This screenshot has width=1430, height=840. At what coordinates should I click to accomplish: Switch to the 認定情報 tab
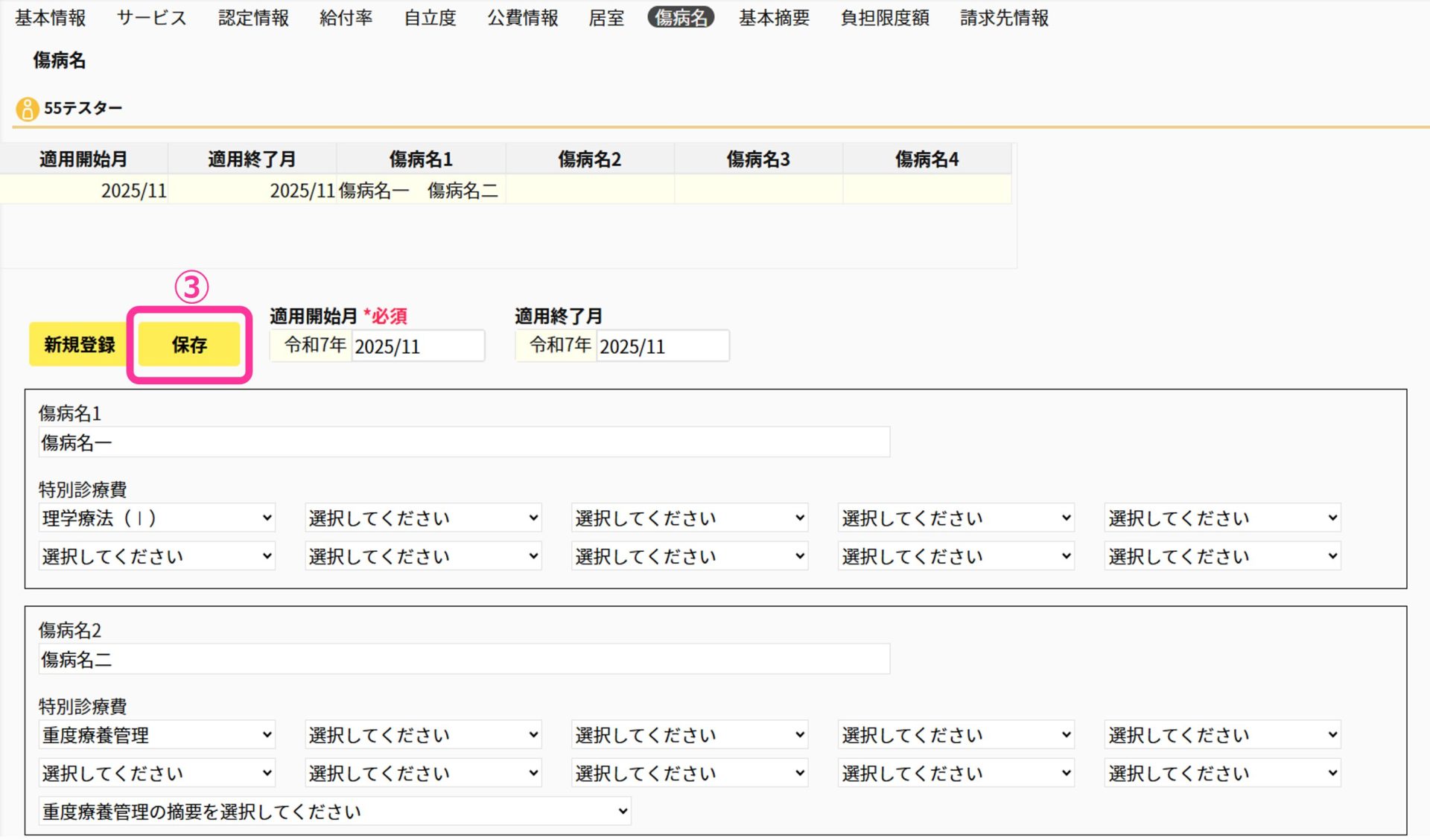pos(253,18)
